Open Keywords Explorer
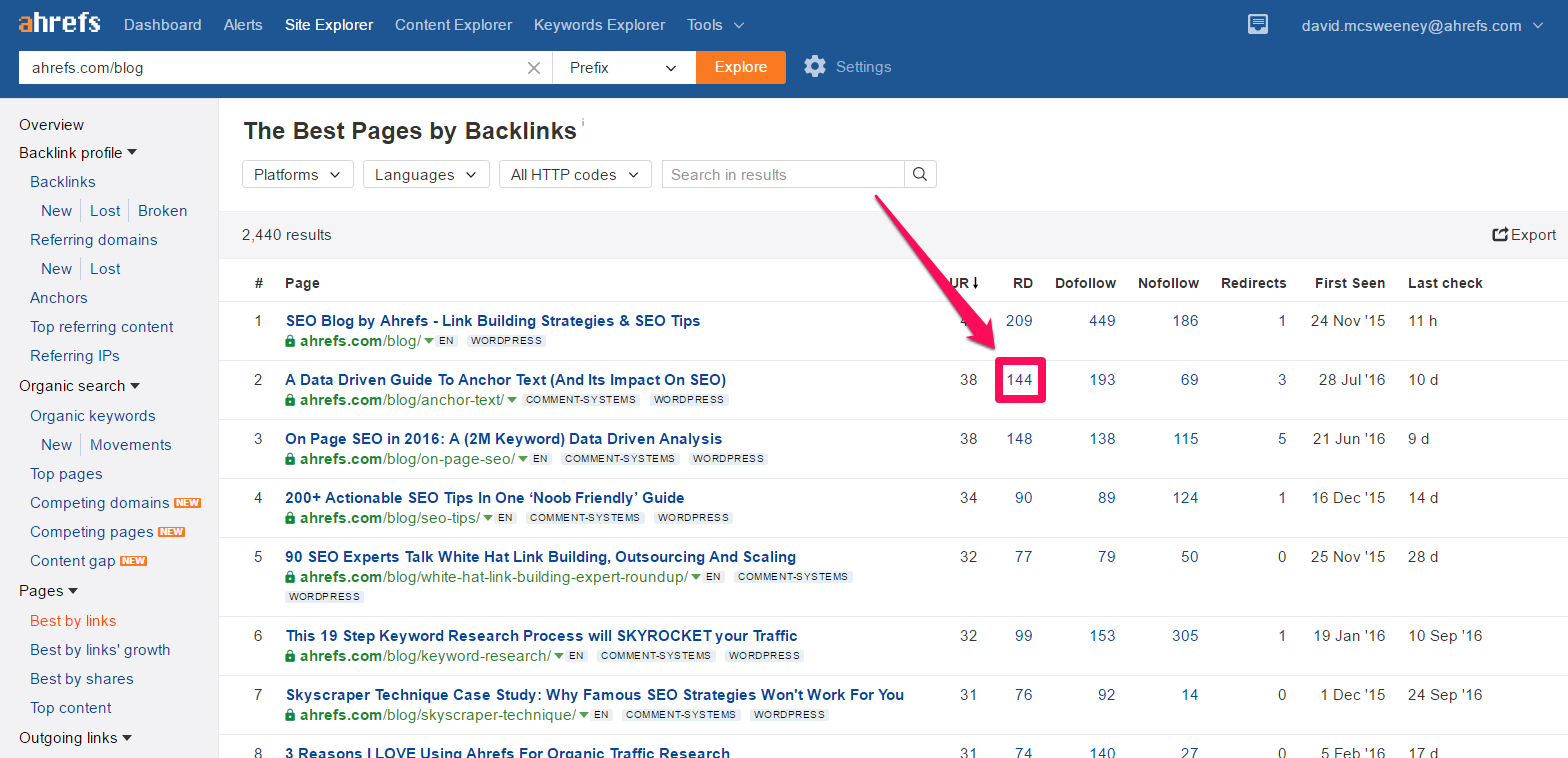 point(599,25)
